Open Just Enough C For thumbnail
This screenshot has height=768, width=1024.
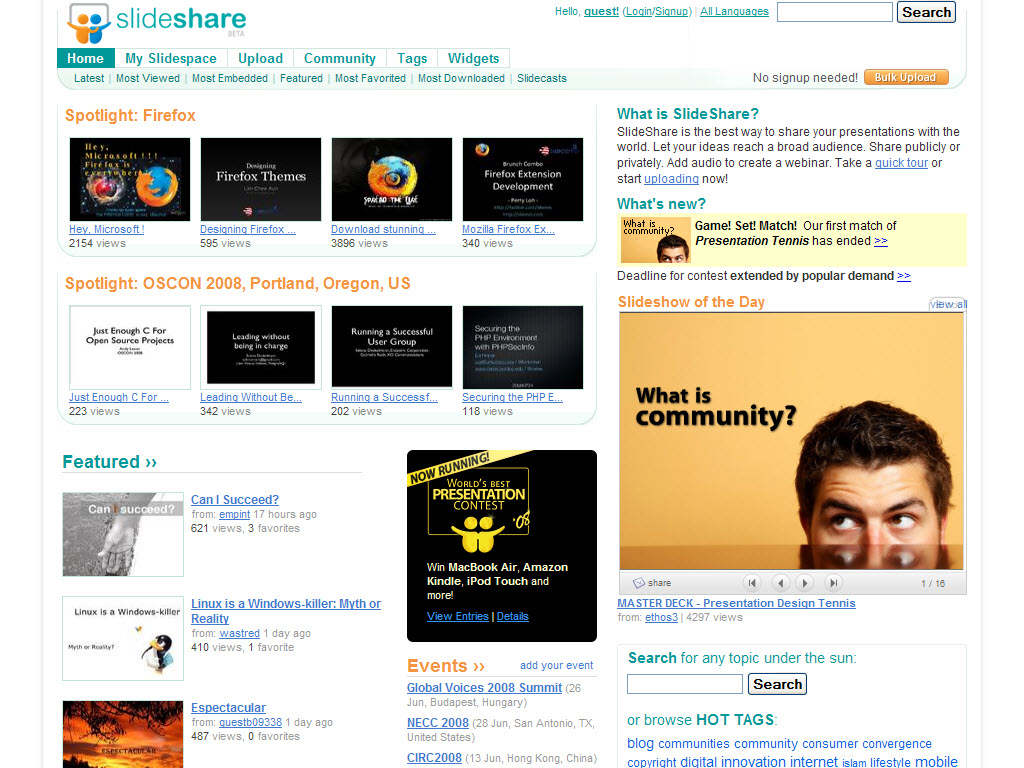(x=130, y=347)
